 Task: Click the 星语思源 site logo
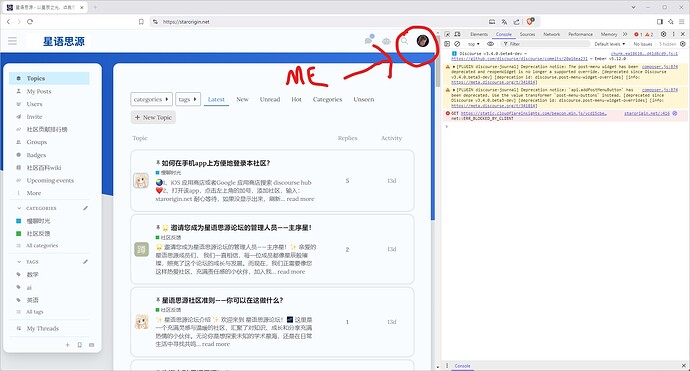click(x=64, y=41)
